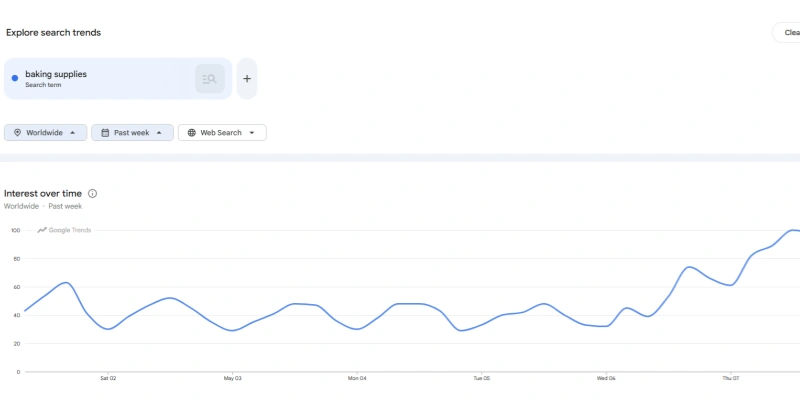Click the Interest over time title
This screenshot has height=400, width=800.
(x=43, y=193)
